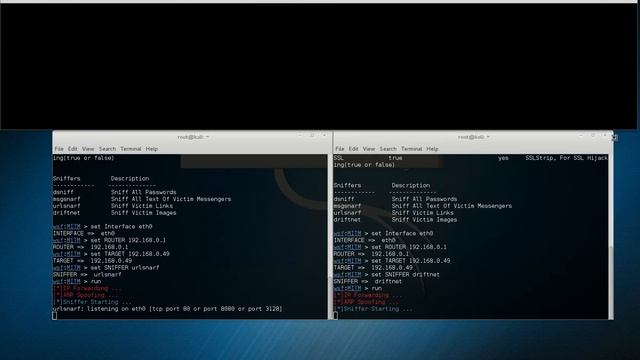Open Help menu in left terminal
This screenshot has width=640, height=360.
[151, 149]
